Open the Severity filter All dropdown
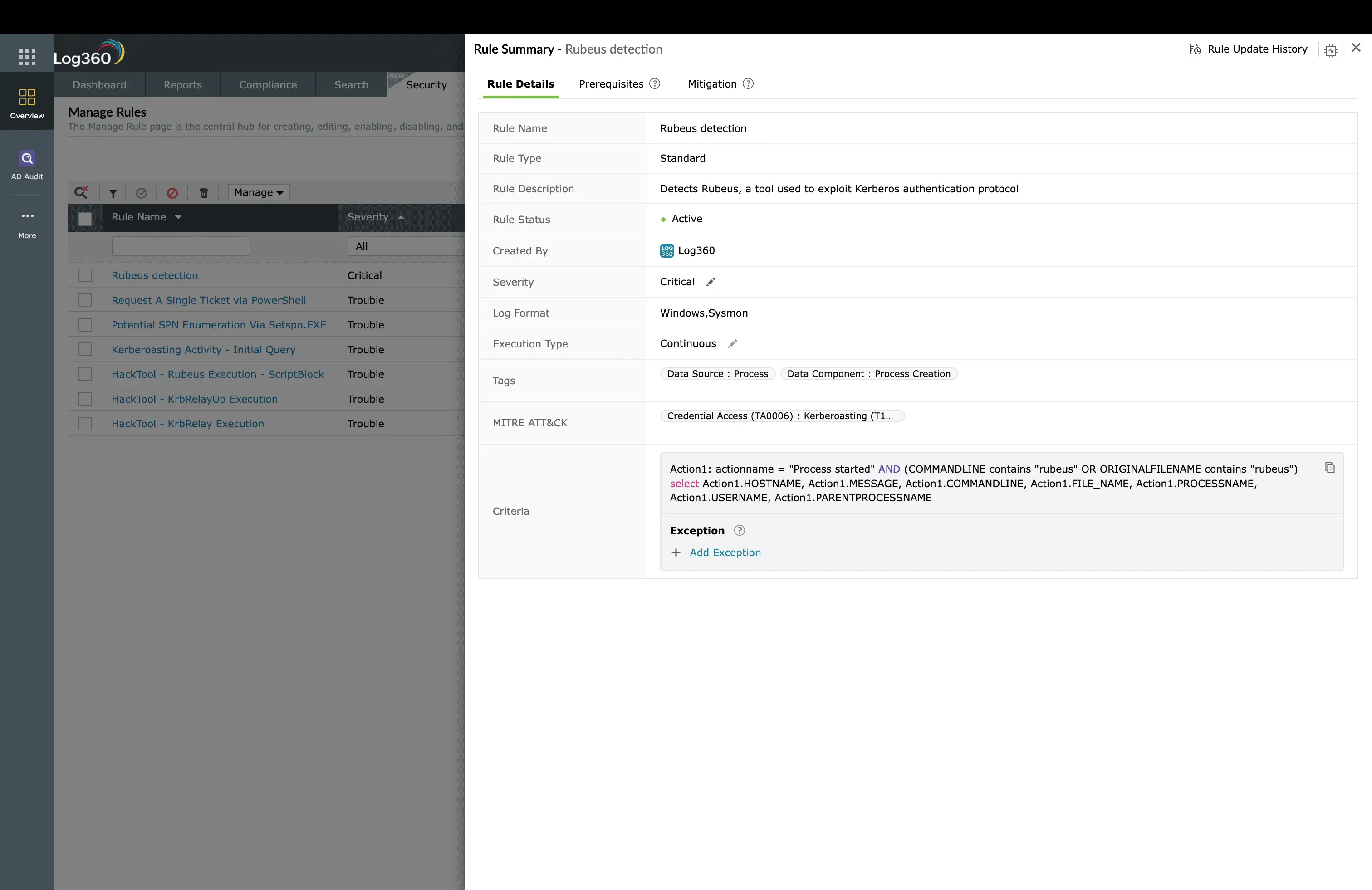The height and width of the screenshot is (890, 1372). pos(406,246)
